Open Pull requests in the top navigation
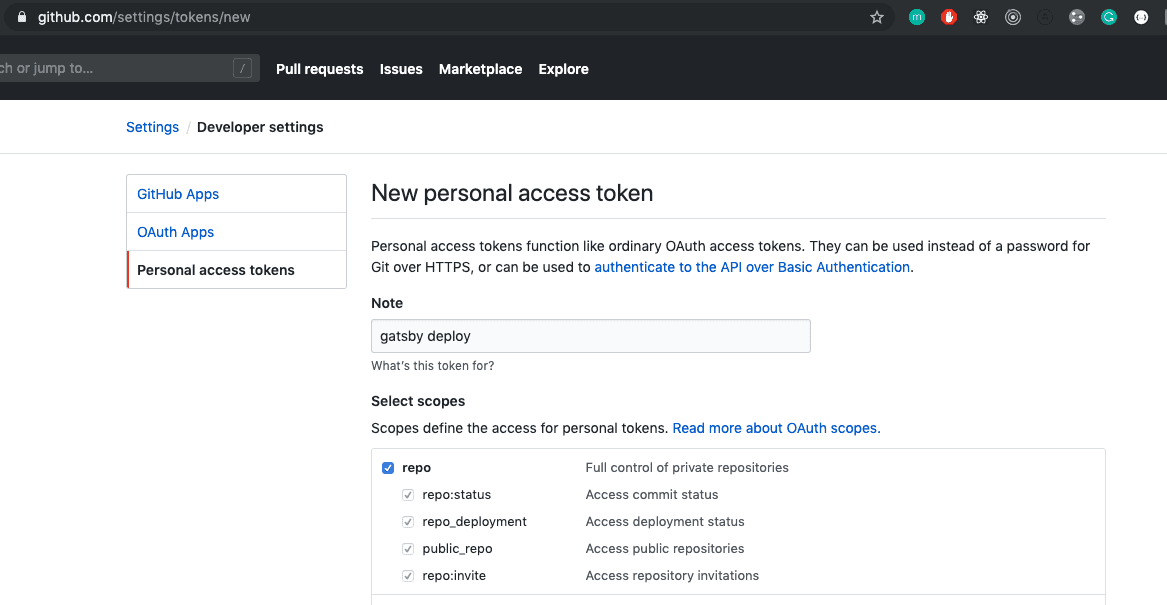Viewport: 1167px width, 605px height. [x=319, y=69]
